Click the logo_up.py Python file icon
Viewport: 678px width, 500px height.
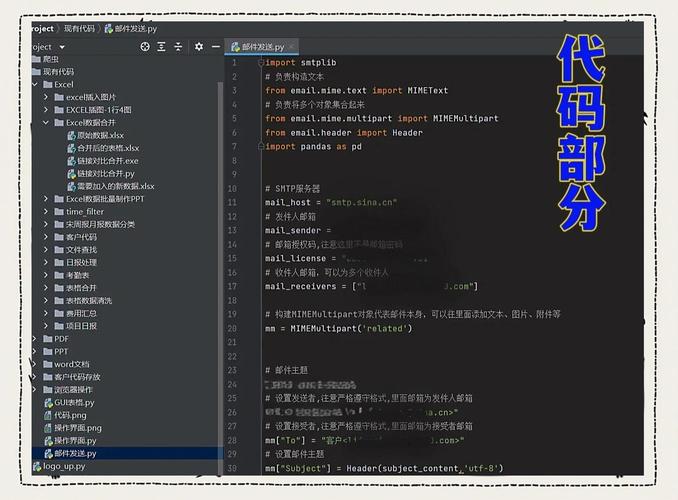coord(37,466)
